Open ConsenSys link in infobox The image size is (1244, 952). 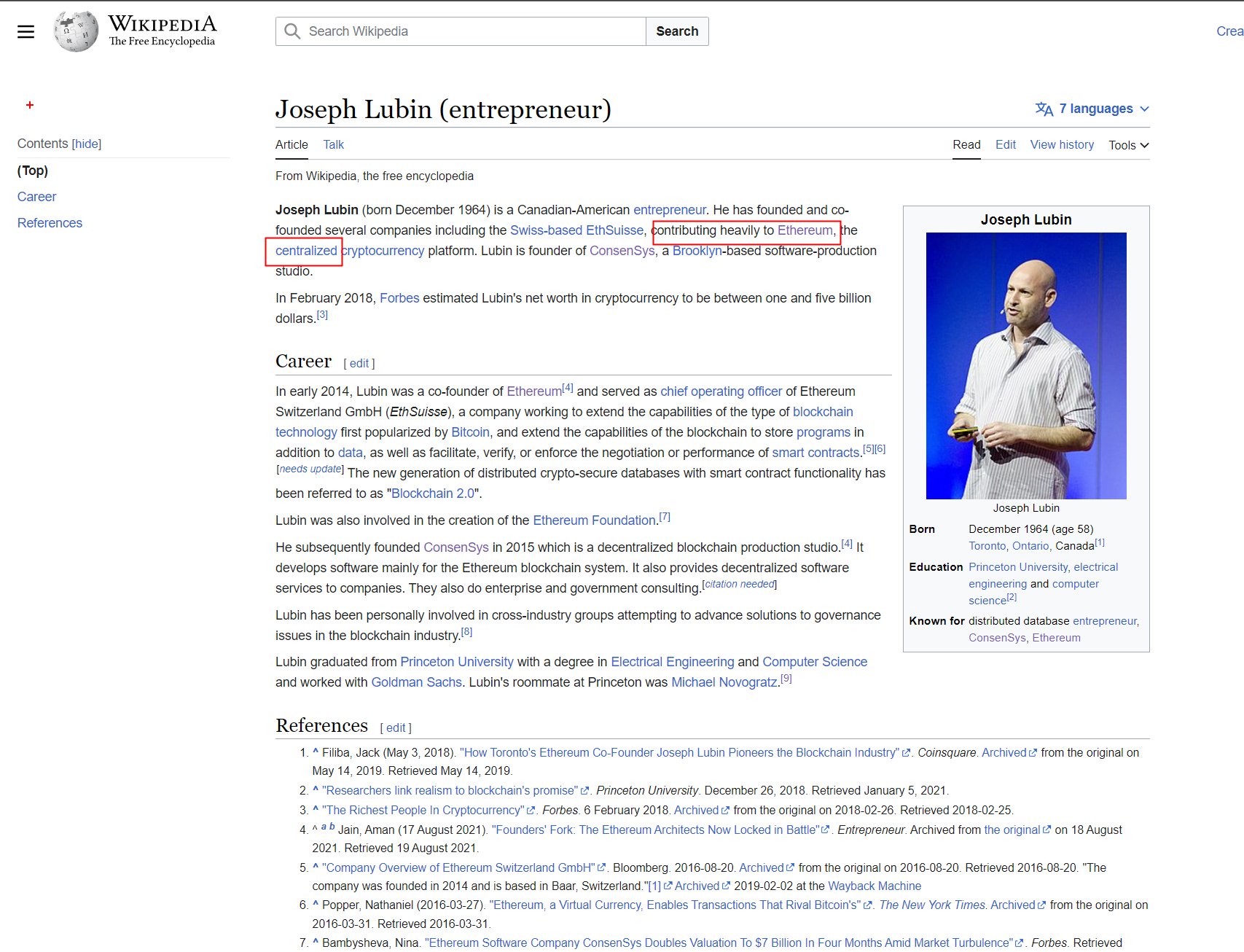point(996,638)
